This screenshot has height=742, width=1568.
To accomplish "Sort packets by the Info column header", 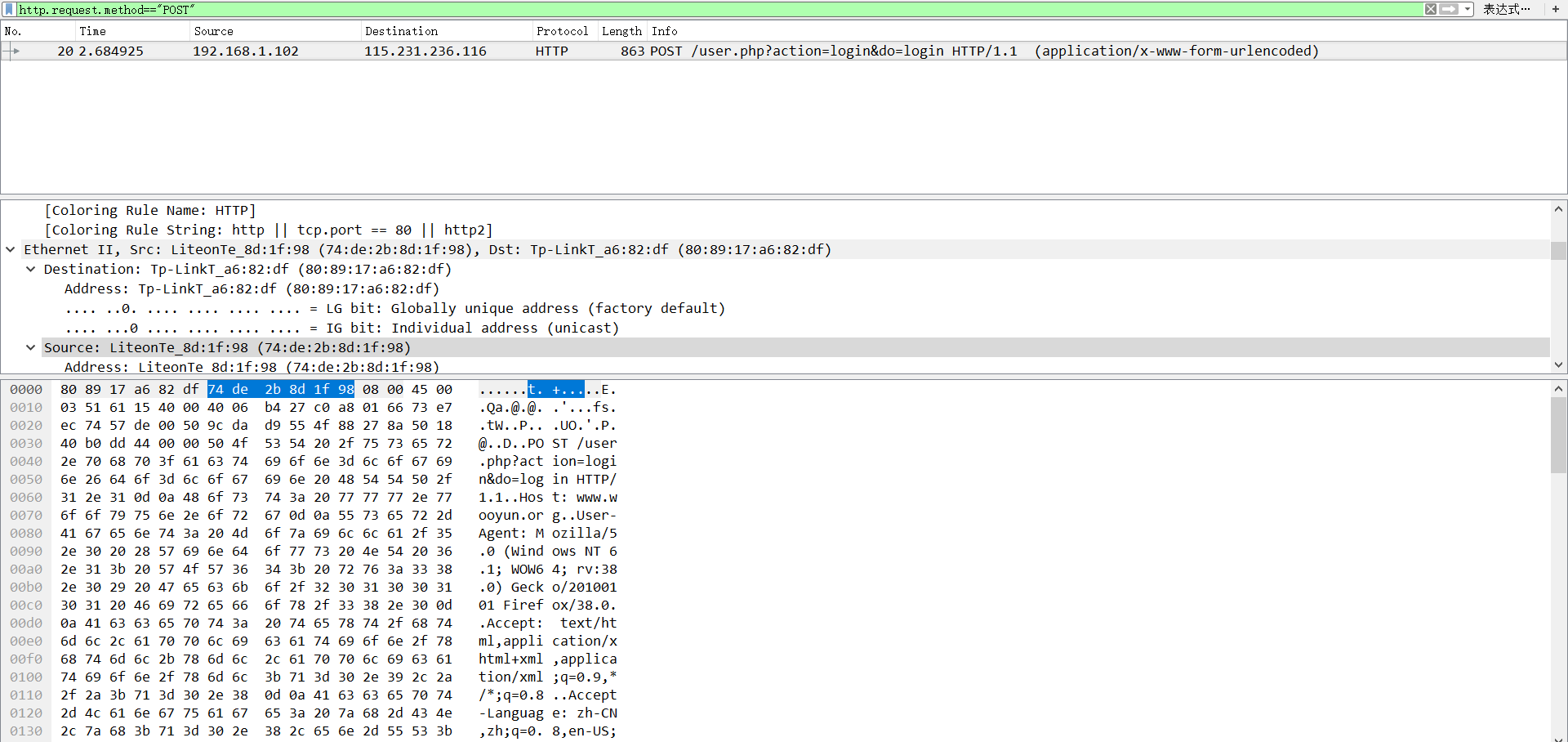I will click(x=1107, y=31).
